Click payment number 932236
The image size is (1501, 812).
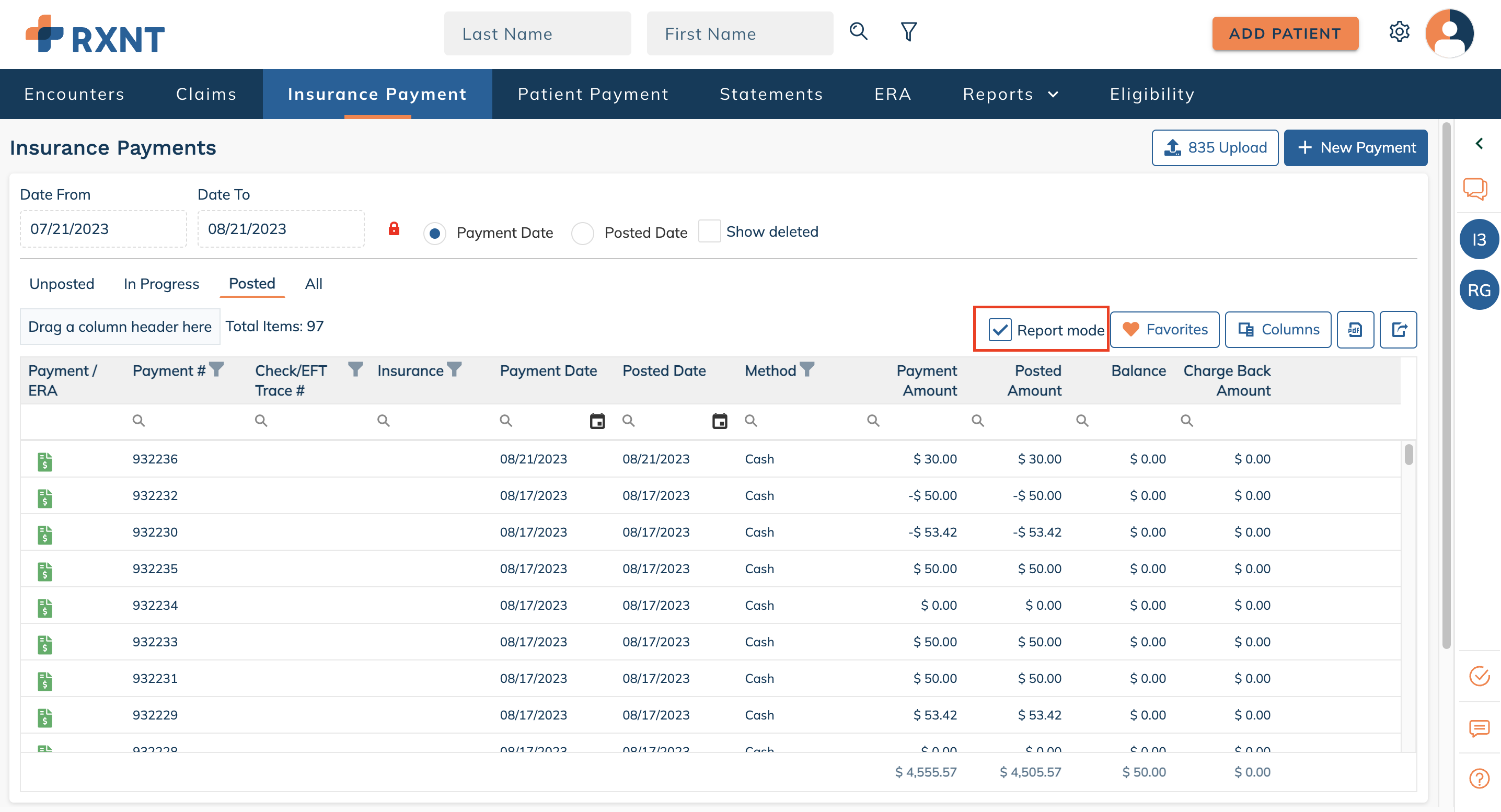(155, 459)
